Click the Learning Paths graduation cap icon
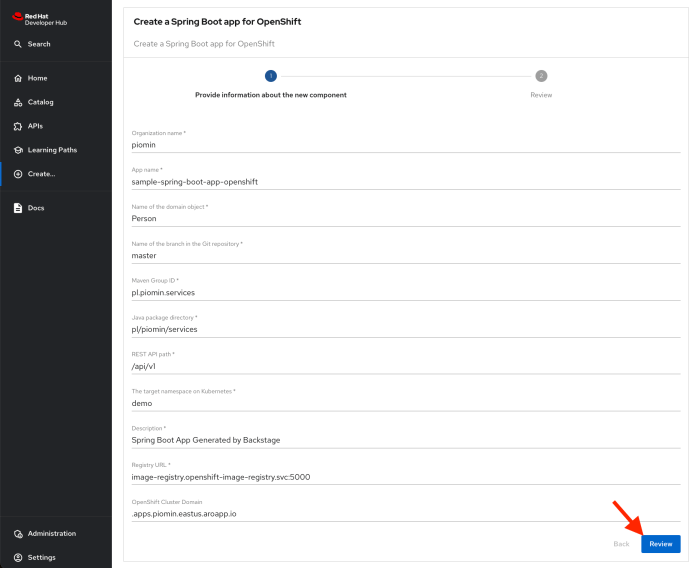This screenshot has height=568, width=696. click(18, 150)
